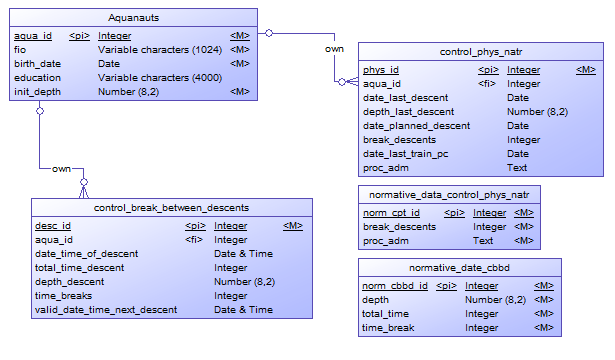The height and width of the screenshot is (360, 615).
Task: Click the education attribute in Aquanauts
Action: (x=37, y=78)
